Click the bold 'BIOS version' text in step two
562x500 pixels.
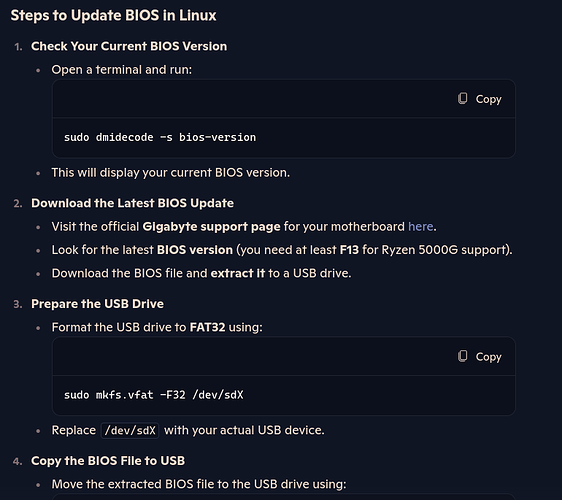point(195,250)
